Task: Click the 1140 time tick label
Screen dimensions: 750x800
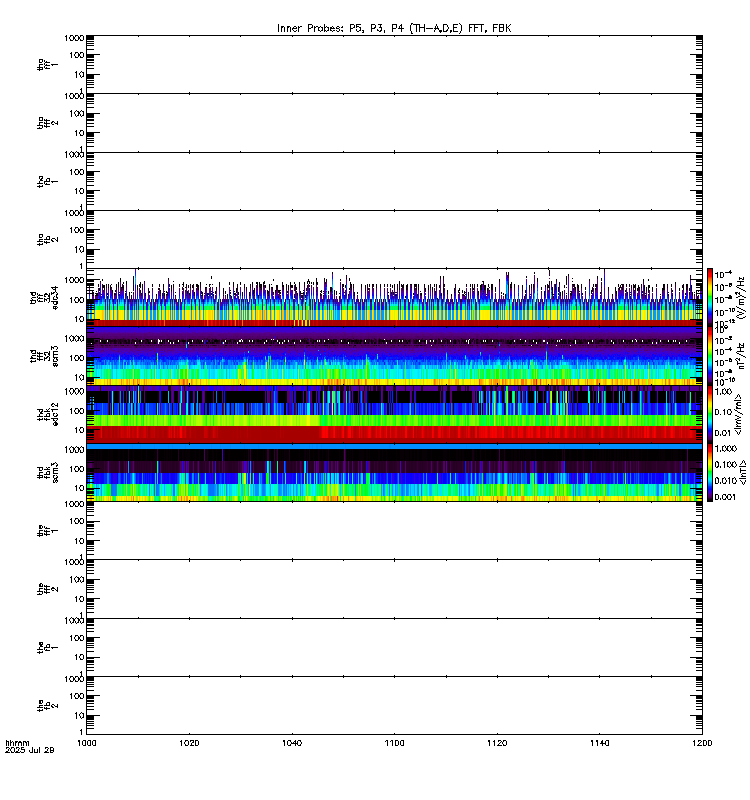Action: [x=599, y=743]
